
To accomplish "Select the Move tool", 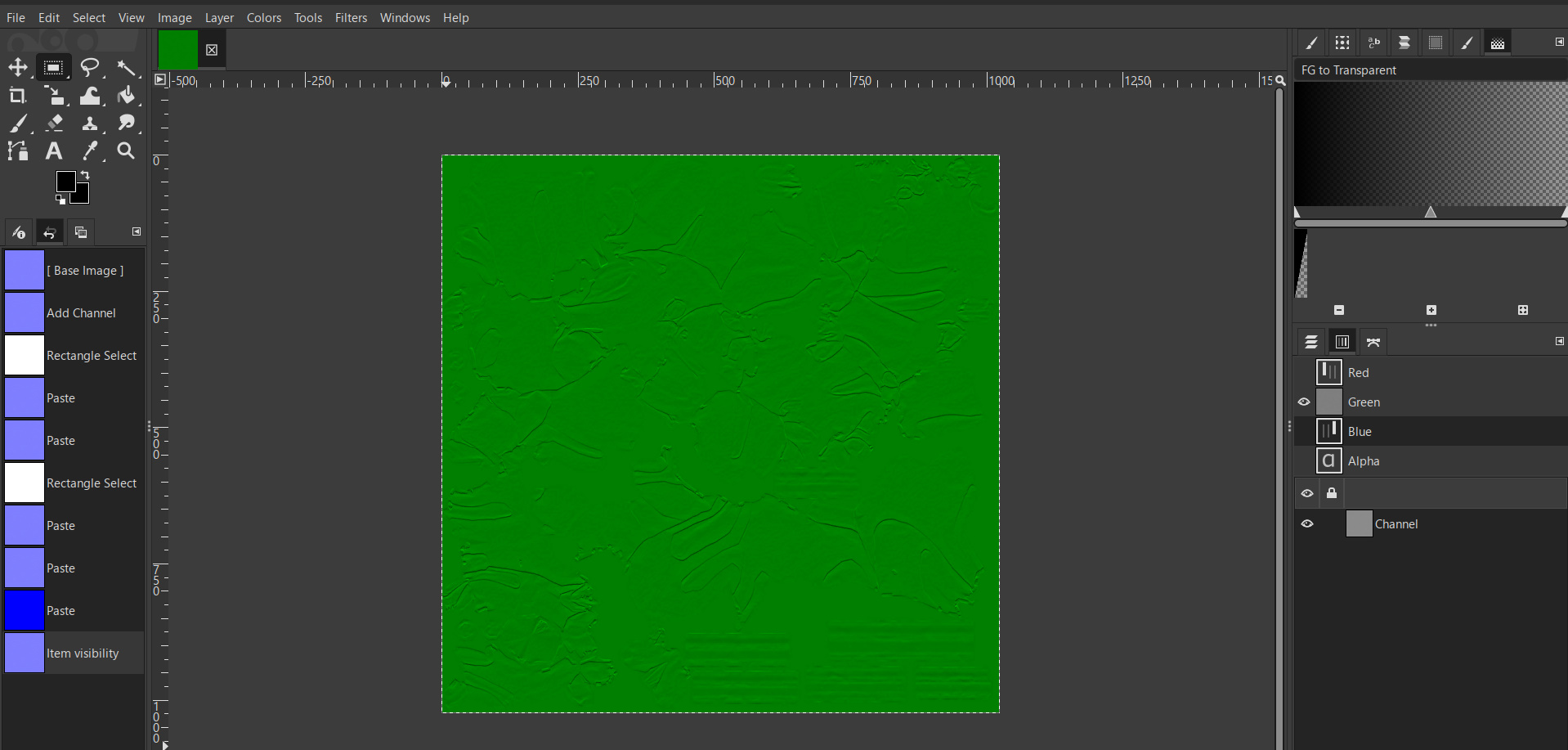I will click(18, 67).
